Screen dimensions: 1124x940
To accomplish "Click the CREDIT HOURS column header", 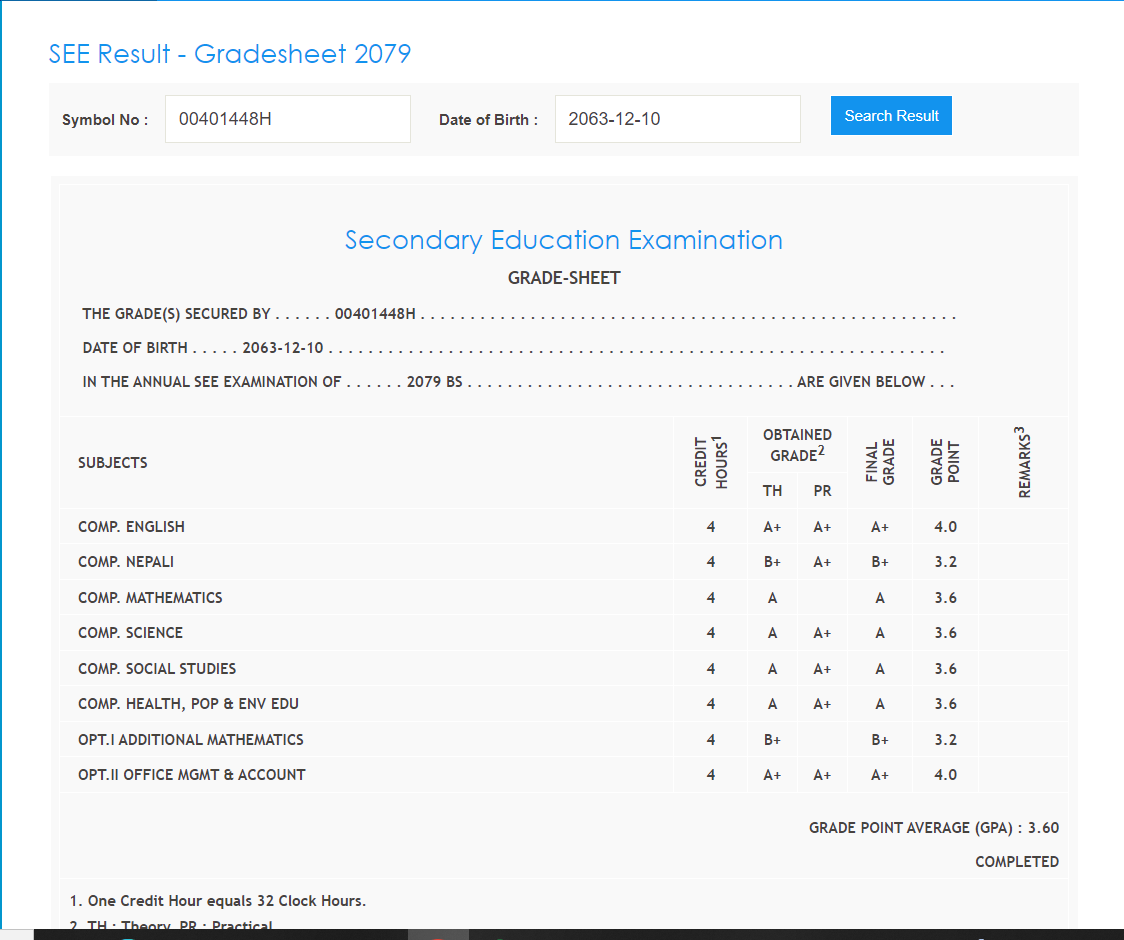I will coord(710,462).
